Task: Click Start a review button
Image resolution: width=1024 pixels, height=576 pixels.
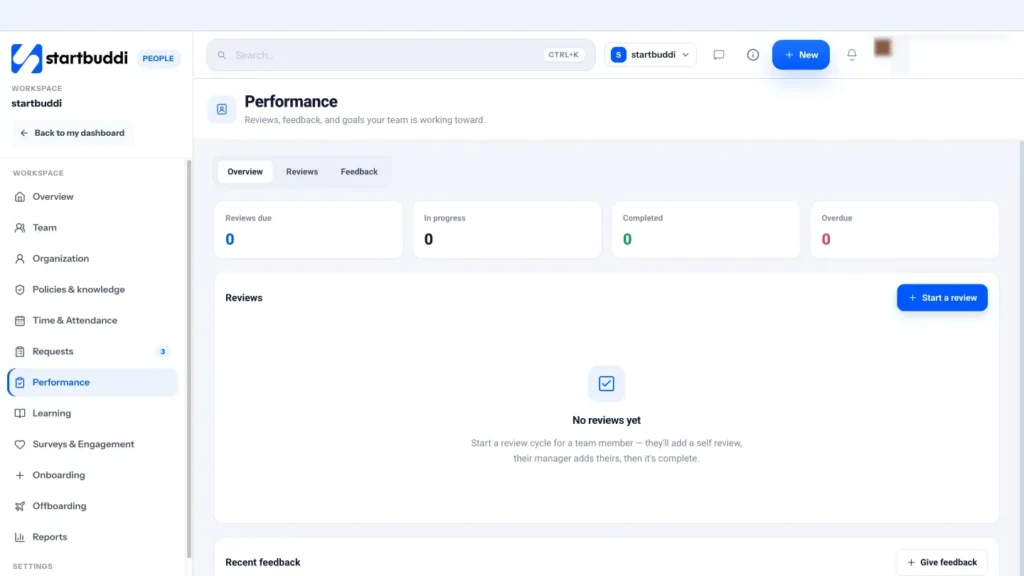Action: [942, 298]
